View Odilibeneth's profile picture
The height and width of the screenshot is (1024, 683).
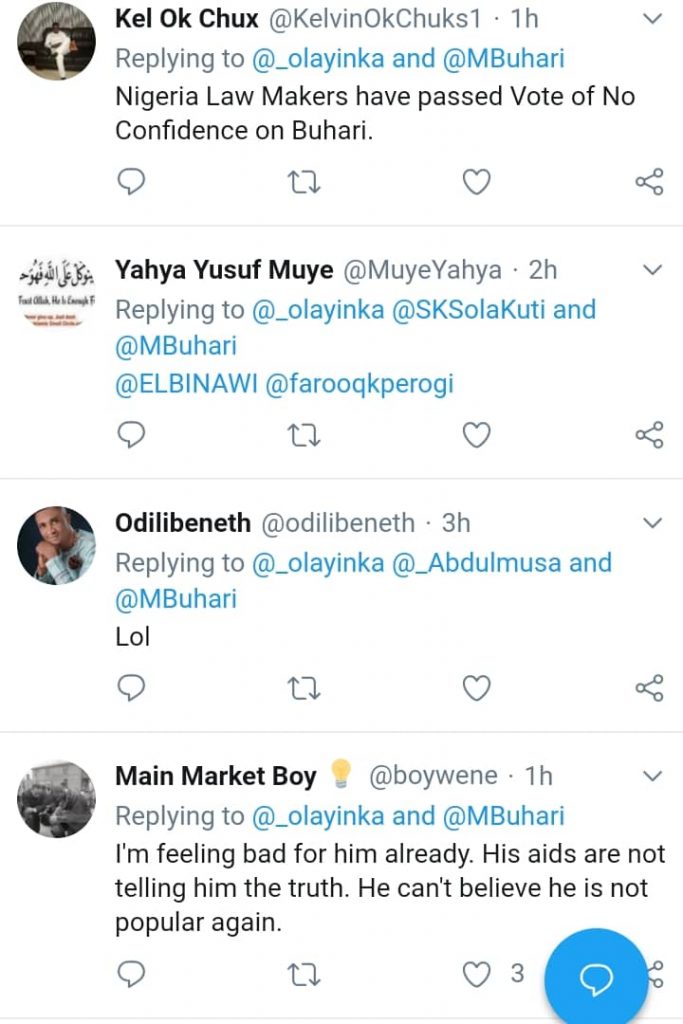click(x=57, y=545)
